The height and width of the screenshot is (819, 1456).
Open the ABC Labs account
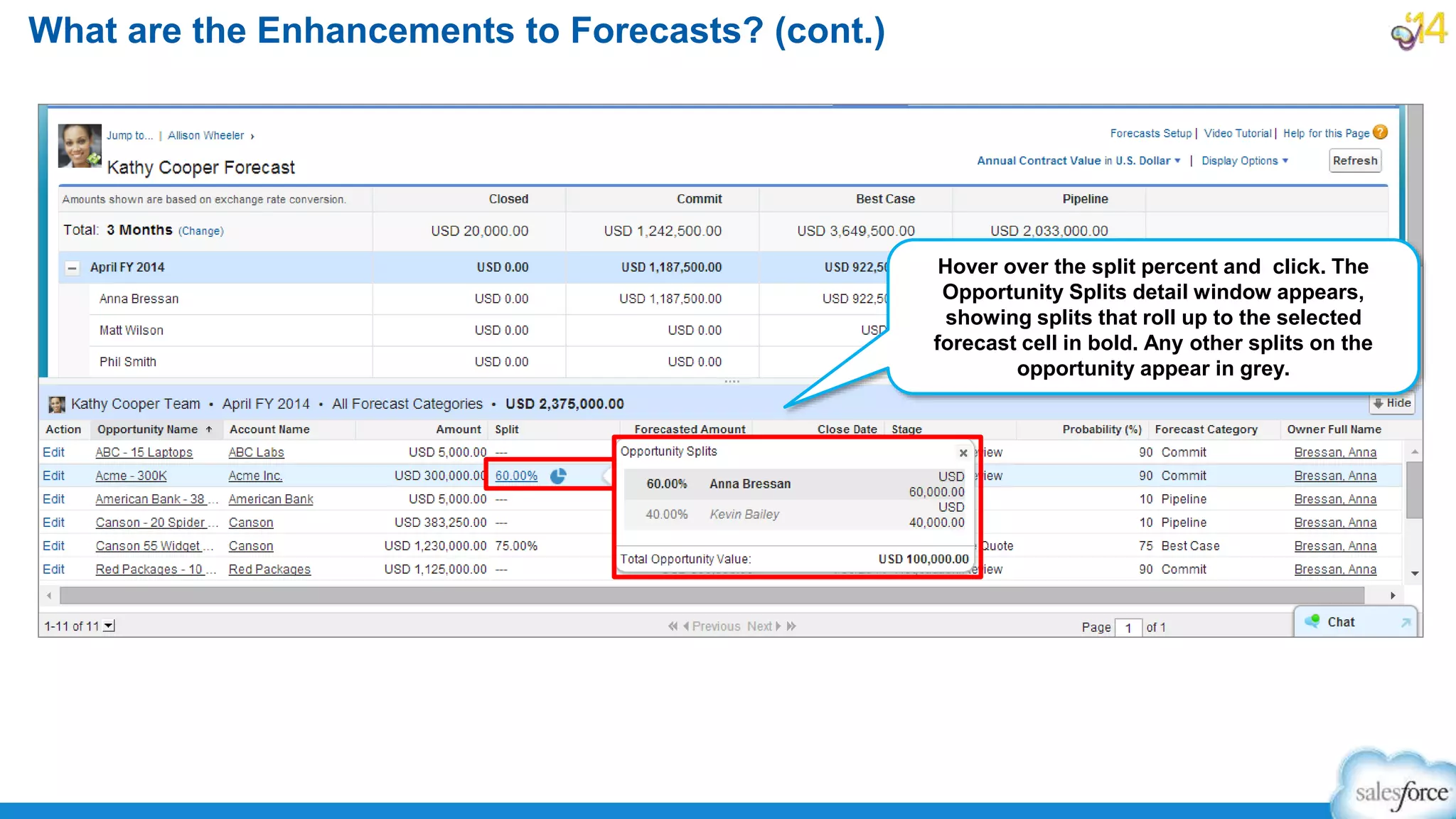256,452
